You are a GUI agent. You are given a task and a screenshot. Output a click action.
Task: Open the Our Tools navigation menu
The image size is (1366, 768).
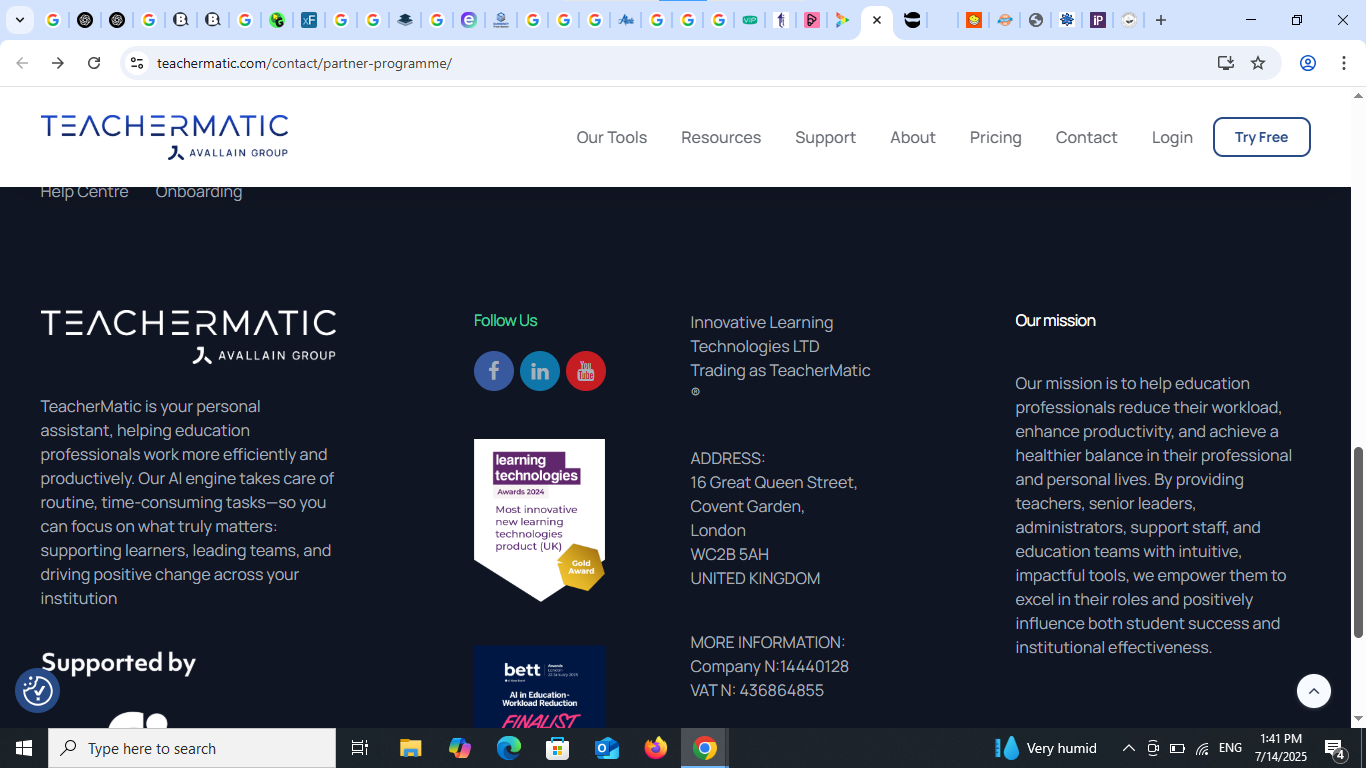tap(612, 137)
